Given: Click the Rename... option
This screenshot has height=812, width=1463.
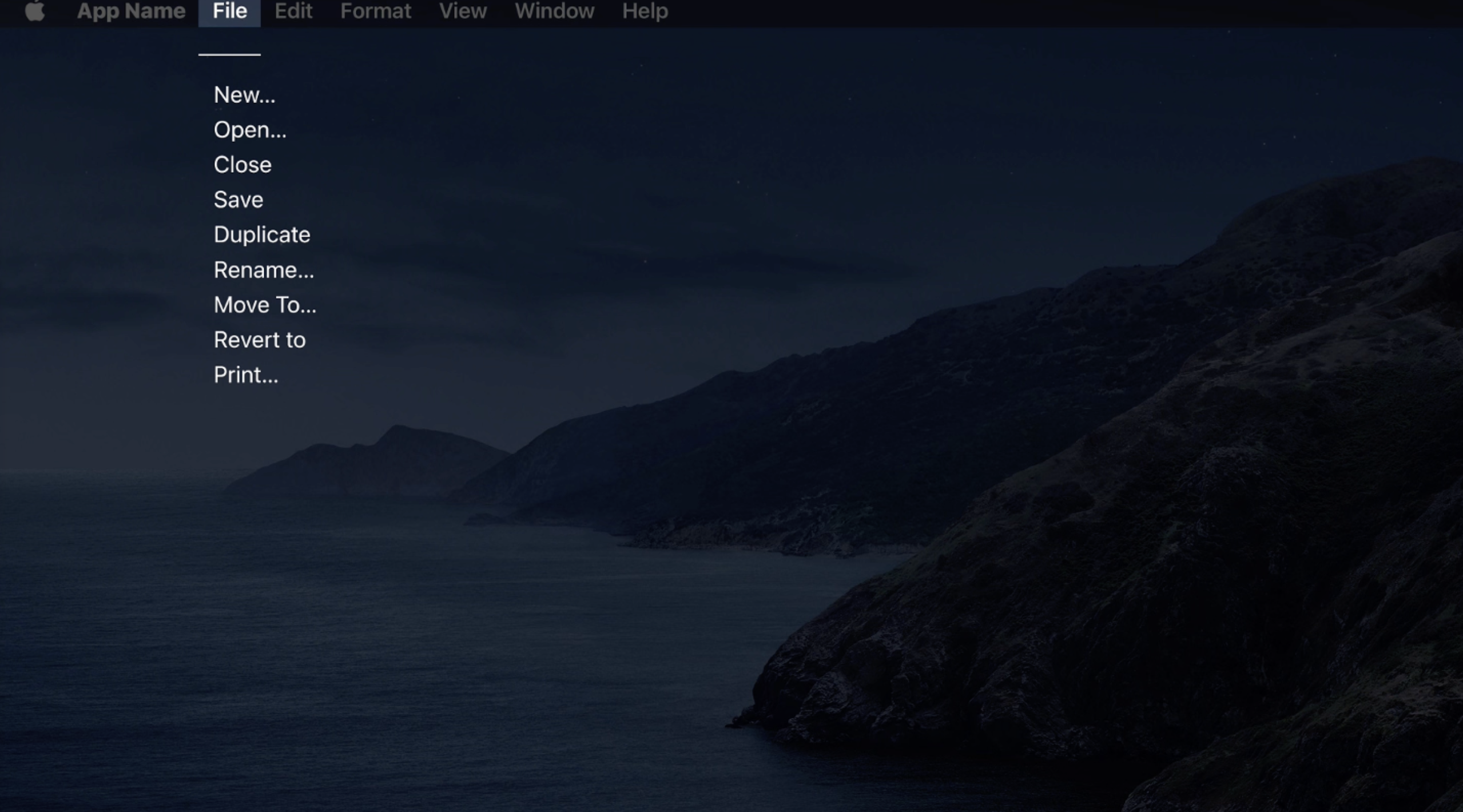Looking at the screenshot, I should (264, 270).
